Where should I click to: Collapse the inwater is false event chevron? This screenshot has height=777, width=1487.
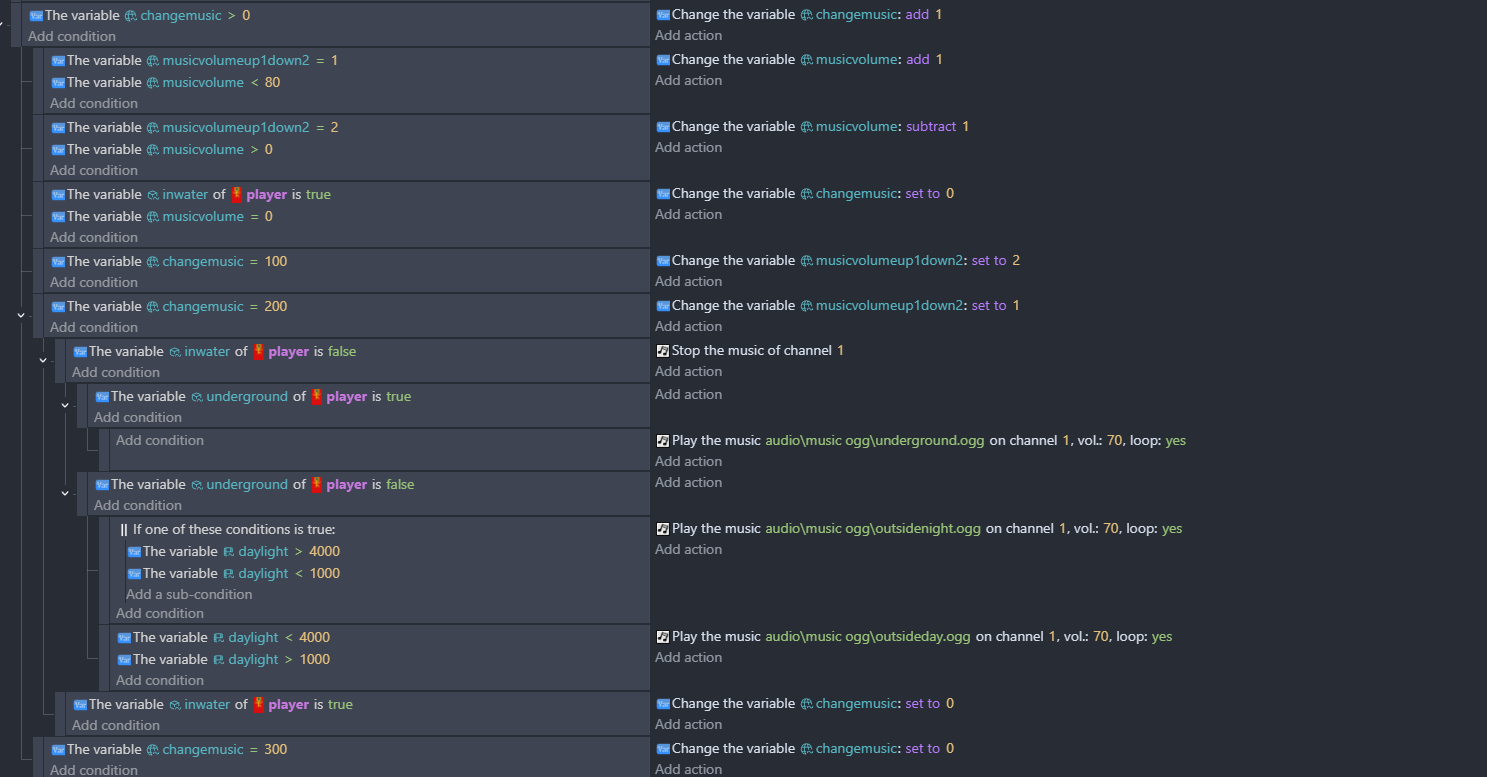(x=43, y=359)
